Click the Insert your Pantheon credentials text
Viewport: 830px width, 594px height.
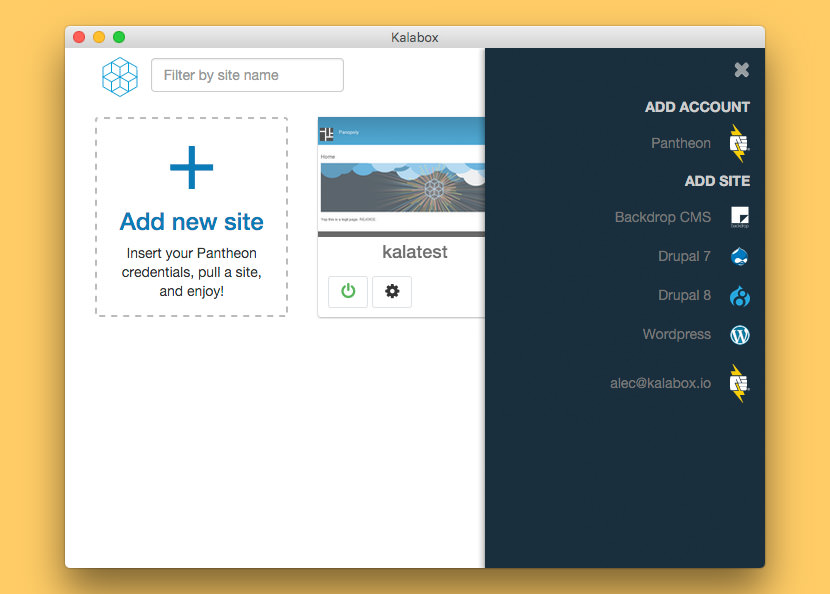[192, 272]
